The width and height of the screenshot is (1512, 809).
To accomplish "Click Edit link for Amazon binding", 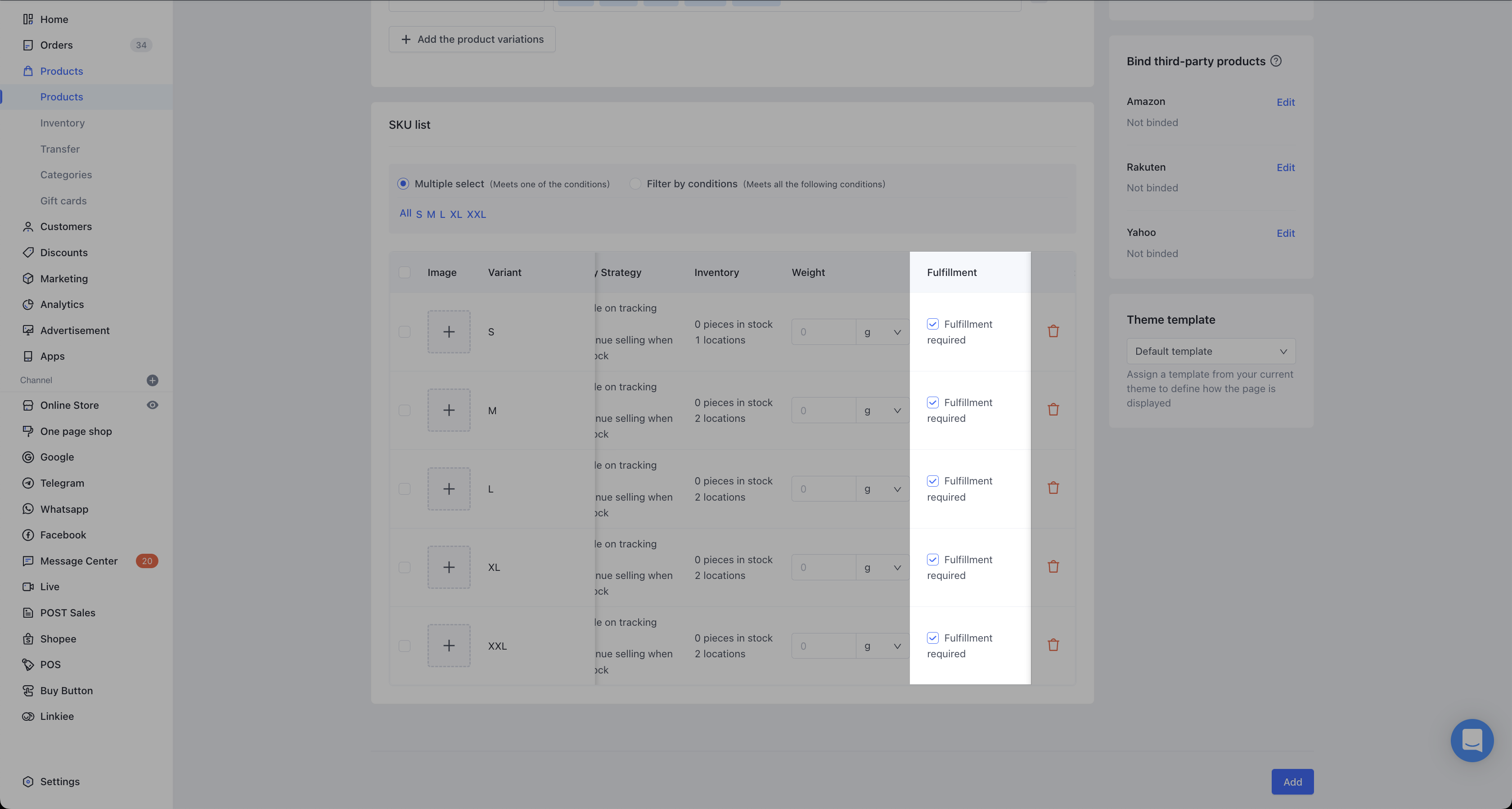I will 1285,102.
